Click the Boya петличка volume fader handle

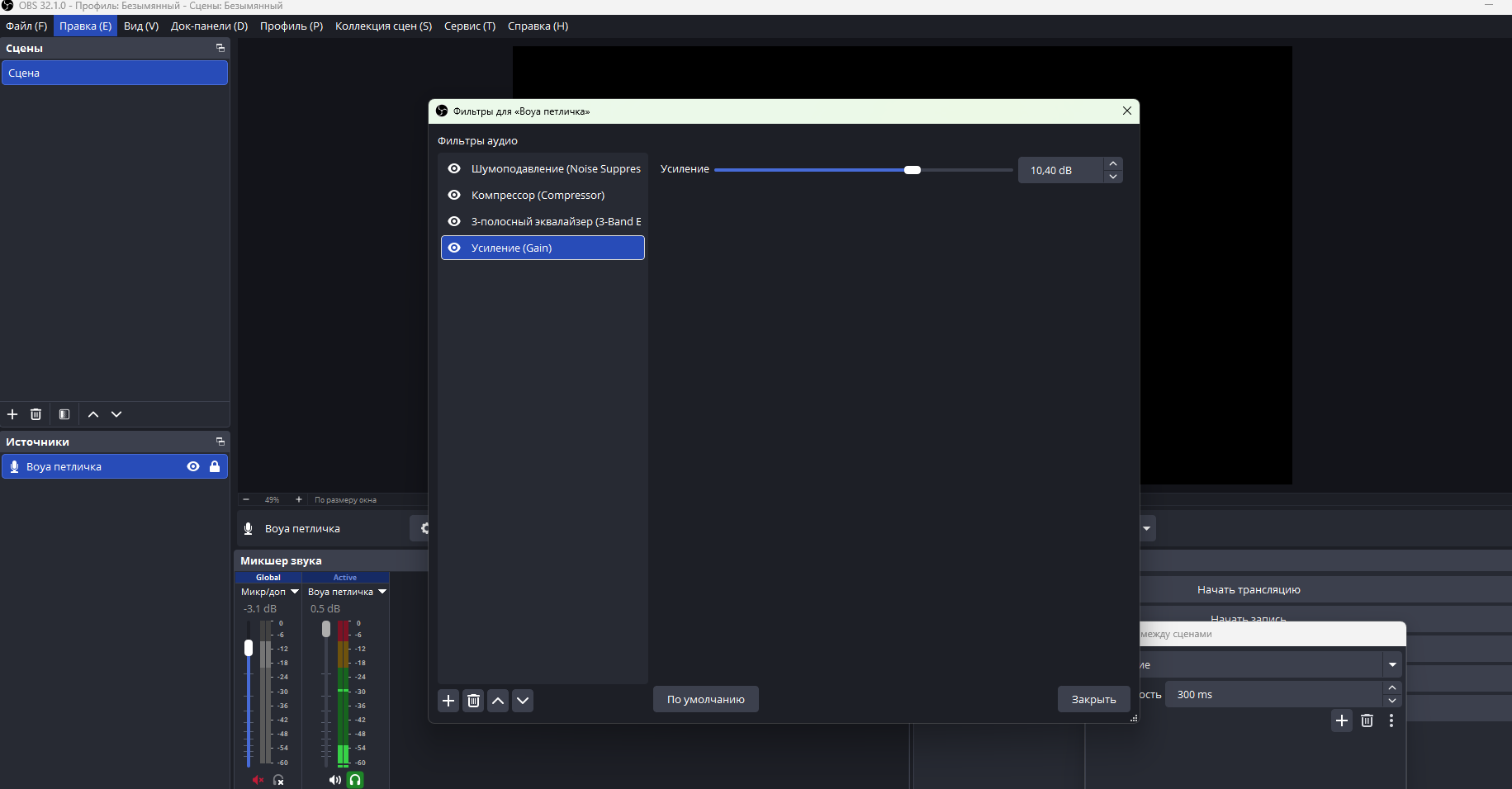326,629
